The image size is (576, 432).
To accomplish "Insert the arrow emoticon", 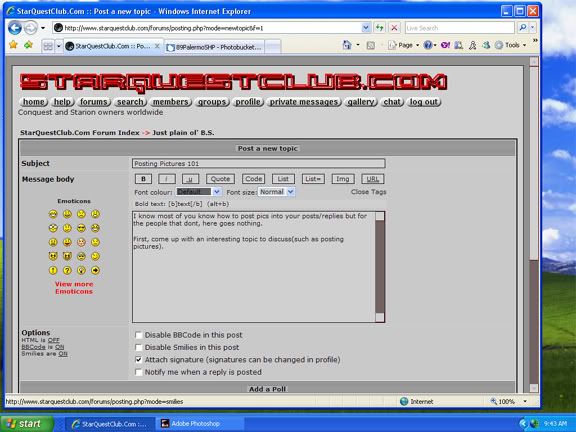I will (96, 271).
